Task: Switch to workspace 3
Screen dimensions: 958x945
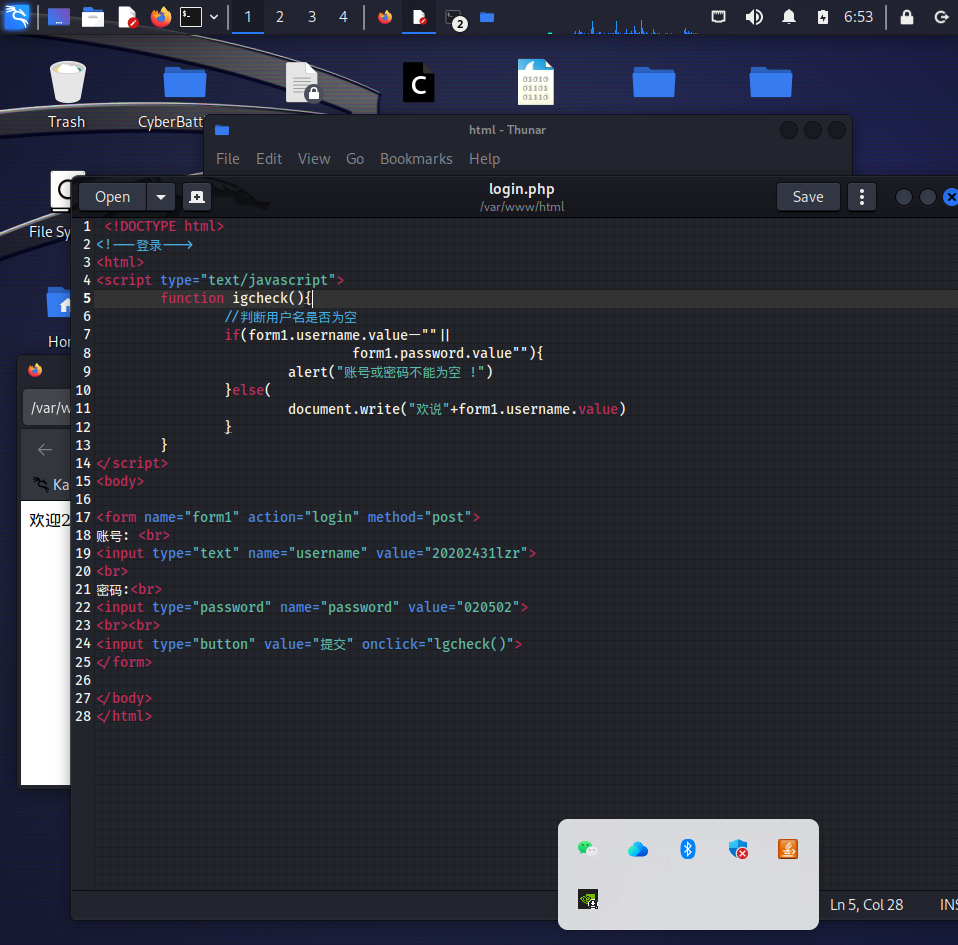Action: click(312, 17)
